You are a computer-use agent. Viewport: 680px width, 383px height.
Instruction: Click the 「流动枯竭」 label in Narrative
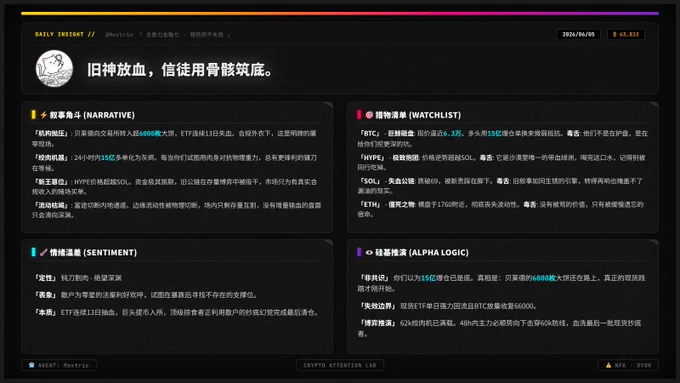coord(51,205)
